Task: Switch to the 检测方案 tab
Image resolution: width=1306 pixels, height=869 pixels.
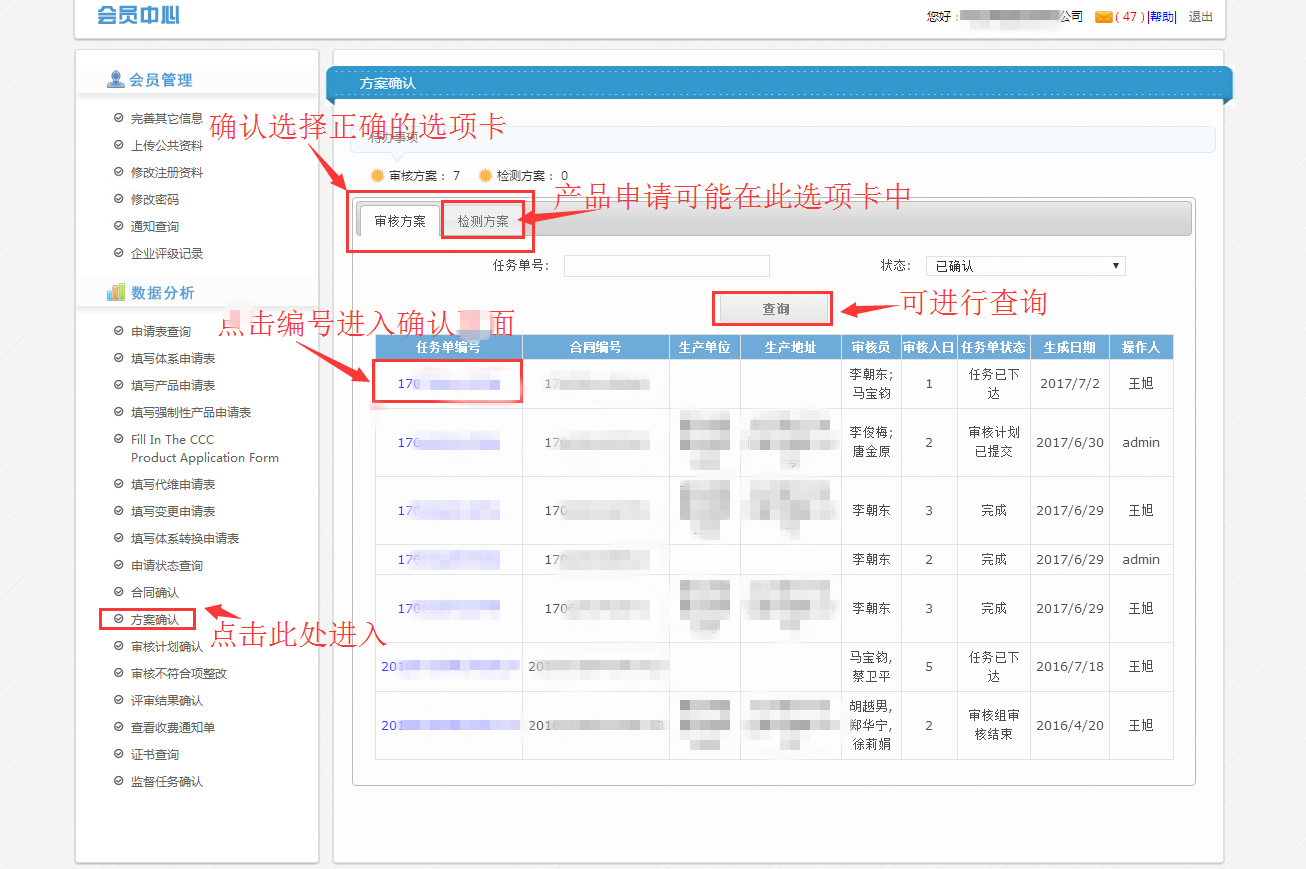Action: coord(483,221)
